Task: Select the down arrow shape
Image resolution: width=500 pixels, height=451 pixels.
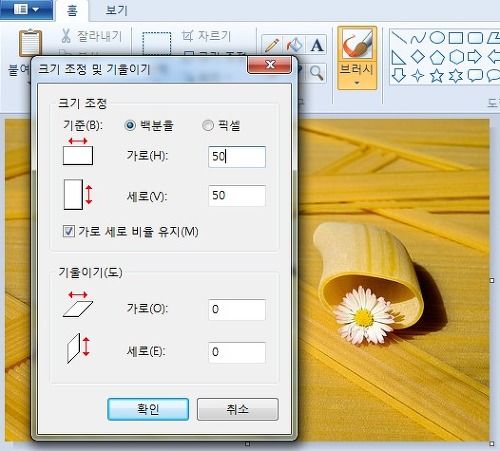Action: 398,76
